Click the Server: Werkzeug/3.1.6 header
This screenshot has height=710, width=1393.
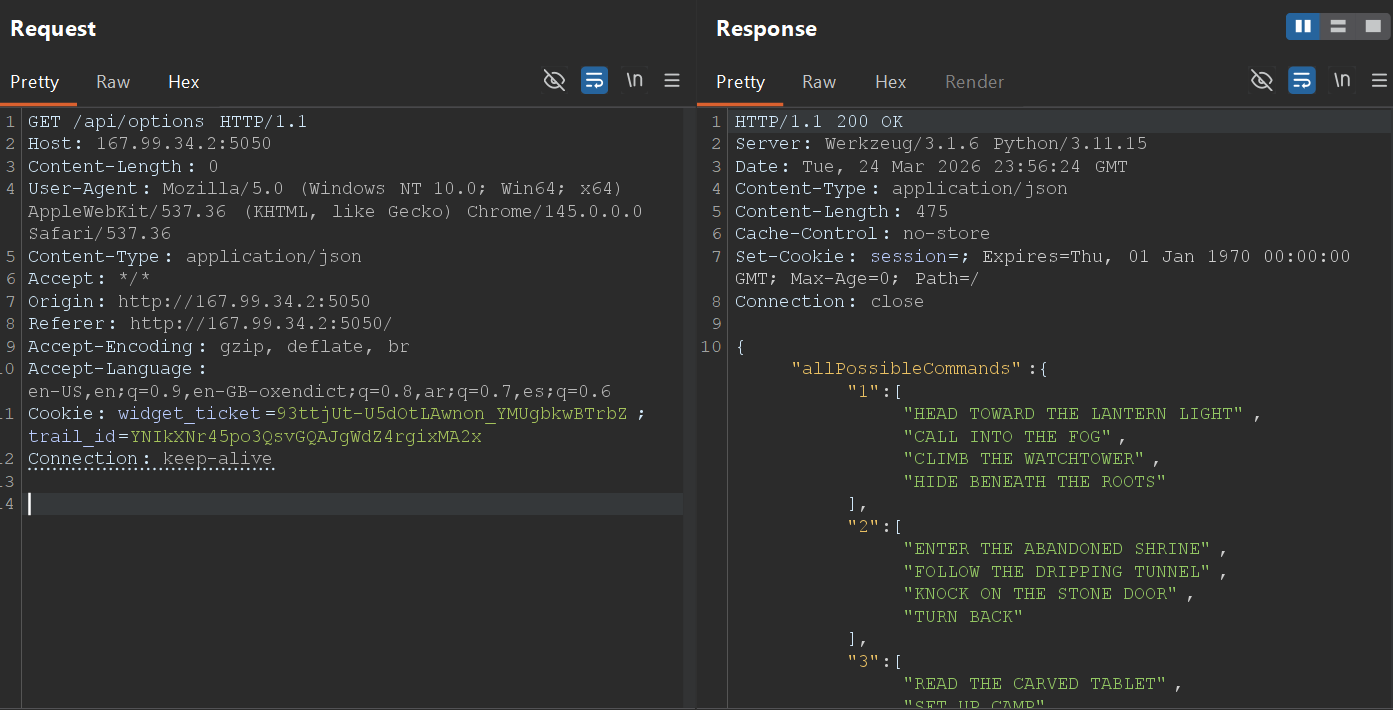941,144
